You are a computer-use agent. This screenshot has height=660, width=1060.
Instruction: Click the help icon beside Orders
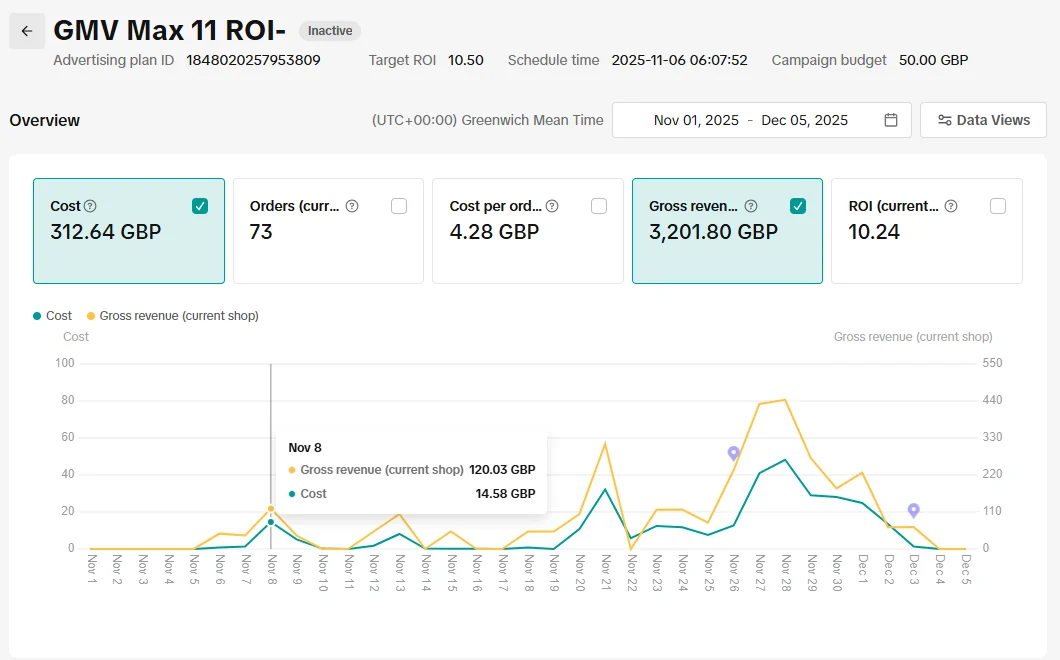point(352,206)
